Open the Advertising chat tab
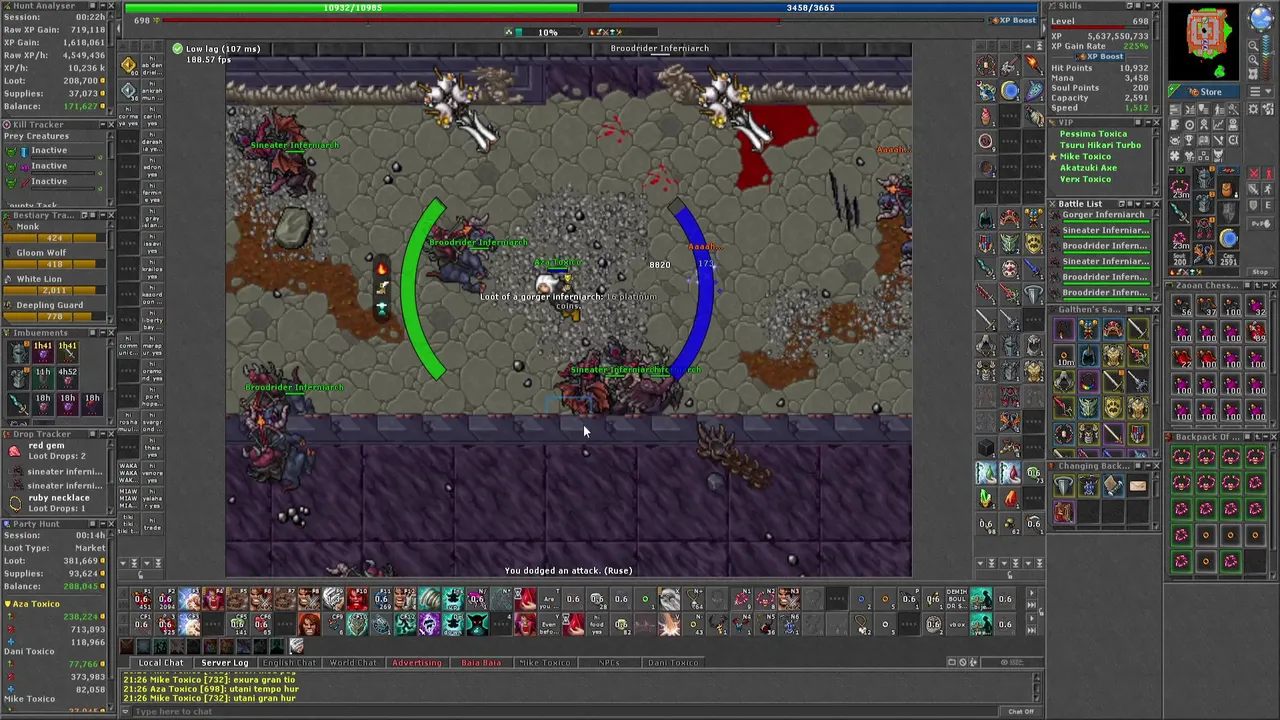The width and height of the screenshot is (1280, 720). 416,662
